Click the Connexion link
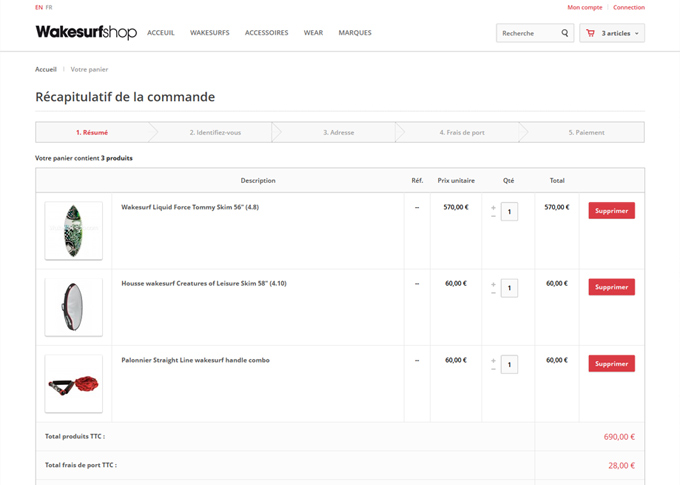Viewport: 680px width, 485px height. pyautogui.click(x=629, y=7)
